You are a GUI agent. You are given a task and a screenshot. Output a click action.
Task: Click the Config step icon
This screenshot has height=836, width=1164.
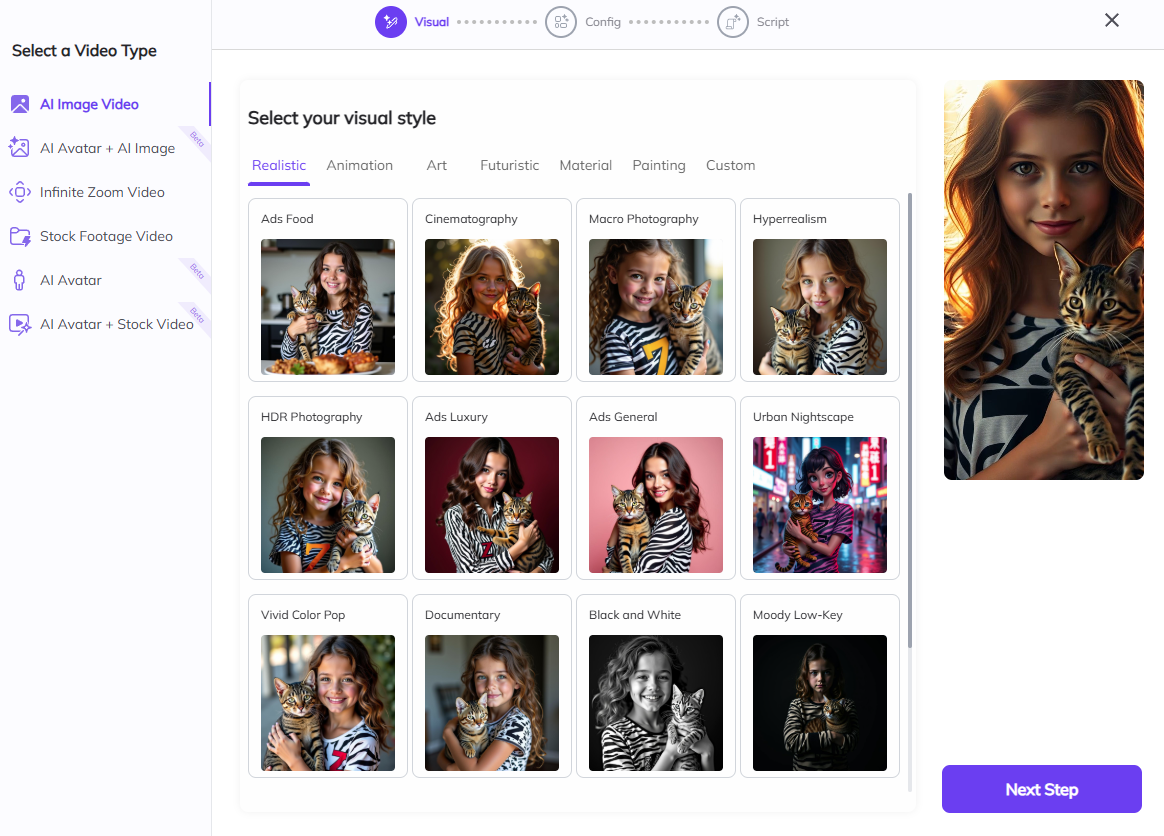tap(560, 22)
